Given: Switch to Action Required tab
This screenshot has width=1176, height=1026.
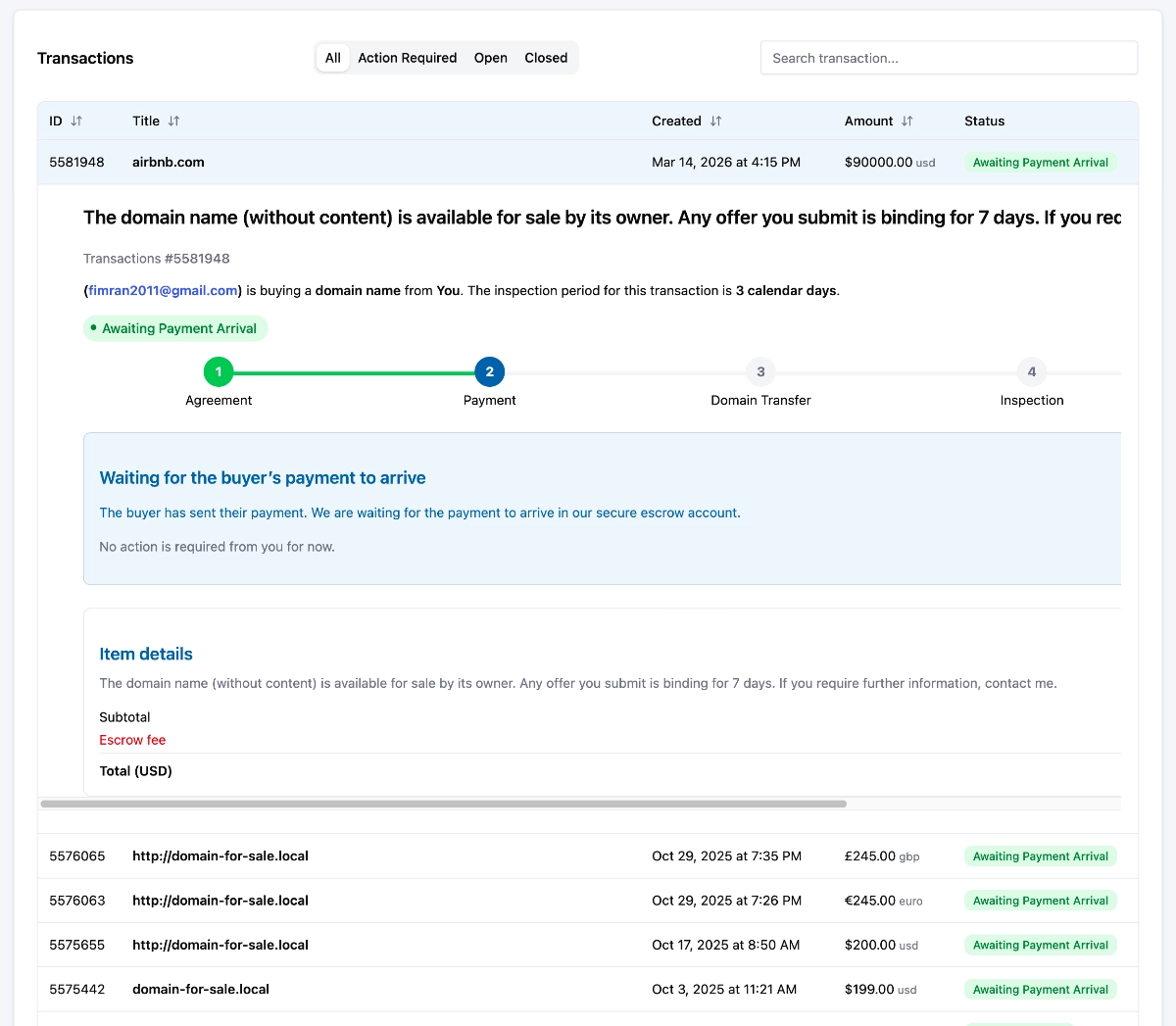Looking at the screenshot, I should pyautogui.click(x=408, y=58).
